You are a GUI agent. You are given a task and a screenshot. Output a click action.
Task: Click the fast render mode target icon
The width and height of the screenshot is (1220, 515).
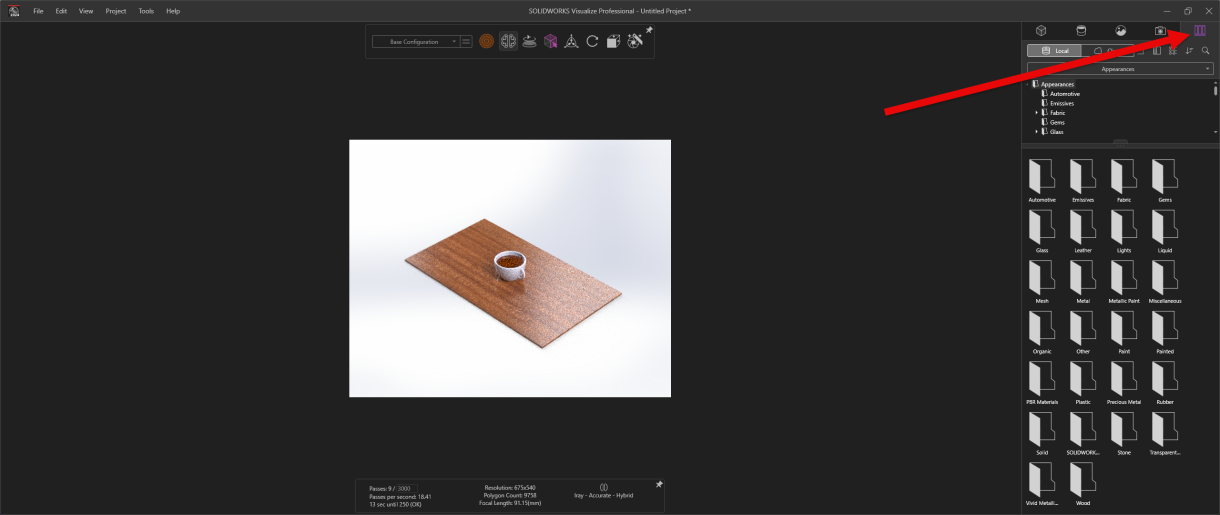pos(486,42)
